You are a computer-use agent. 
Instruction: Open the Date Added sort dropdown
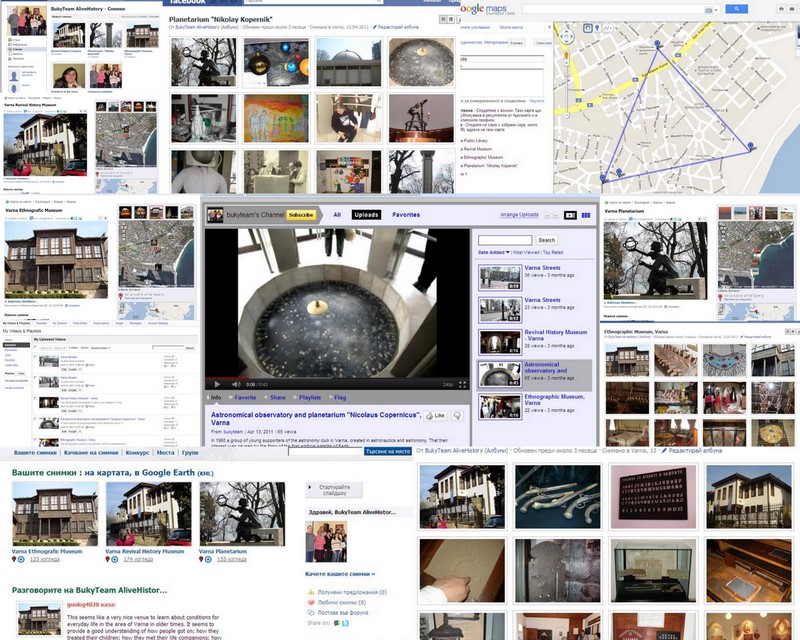(494, 252)
